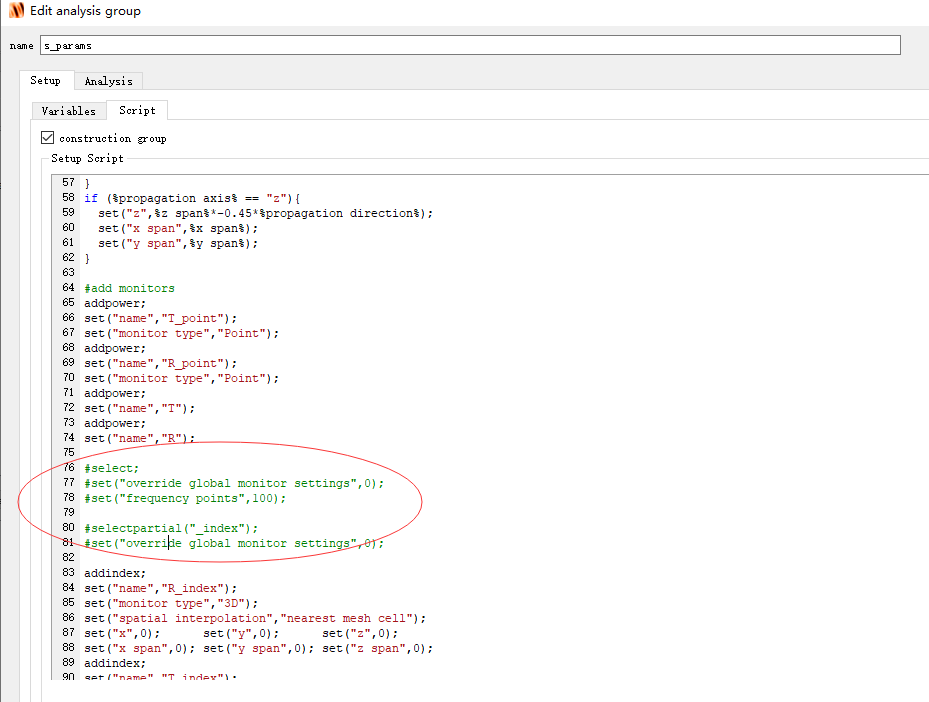This screenshot has width=929, height=702.
Task: Open the Variables sub-tab
Action: (x=69, y=111)
